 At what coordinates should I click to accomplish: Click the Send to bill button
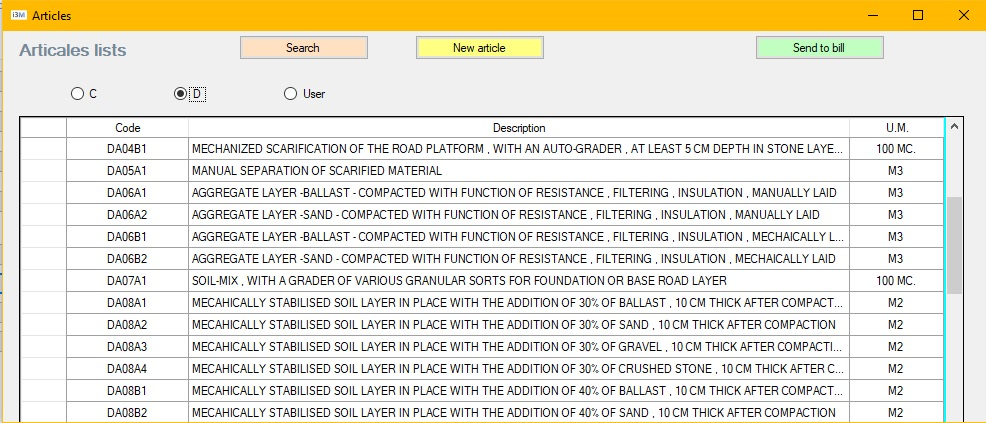819,47
